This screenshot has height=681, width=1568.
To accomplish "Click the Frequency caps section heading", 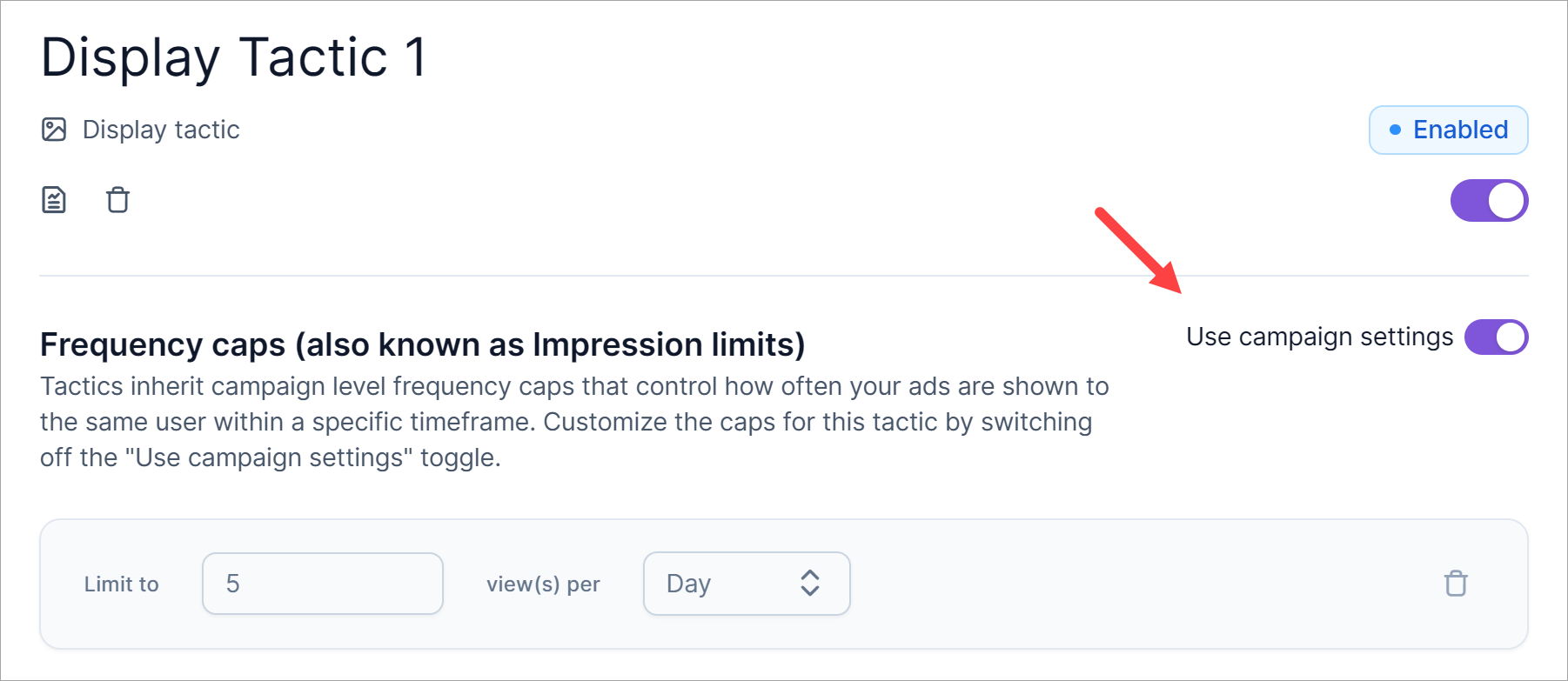I will (x=422, y=344).
